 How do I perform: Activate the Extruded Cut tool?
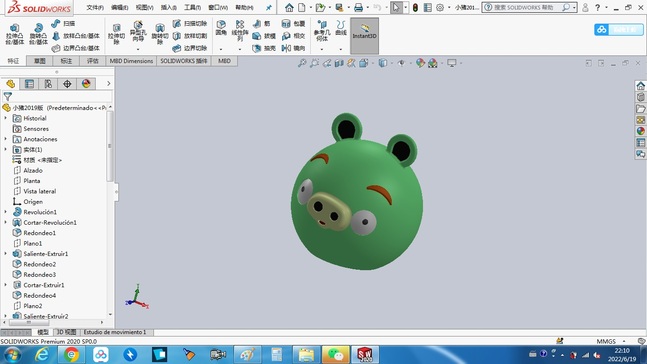click(116, 34)
